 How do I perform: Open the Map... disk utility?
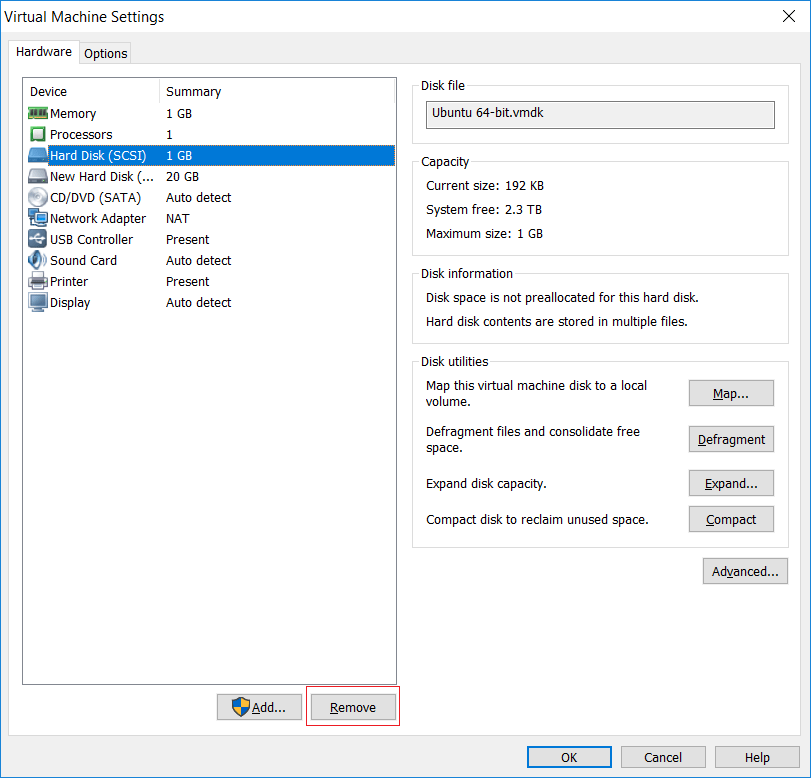[x=731, y=394]
